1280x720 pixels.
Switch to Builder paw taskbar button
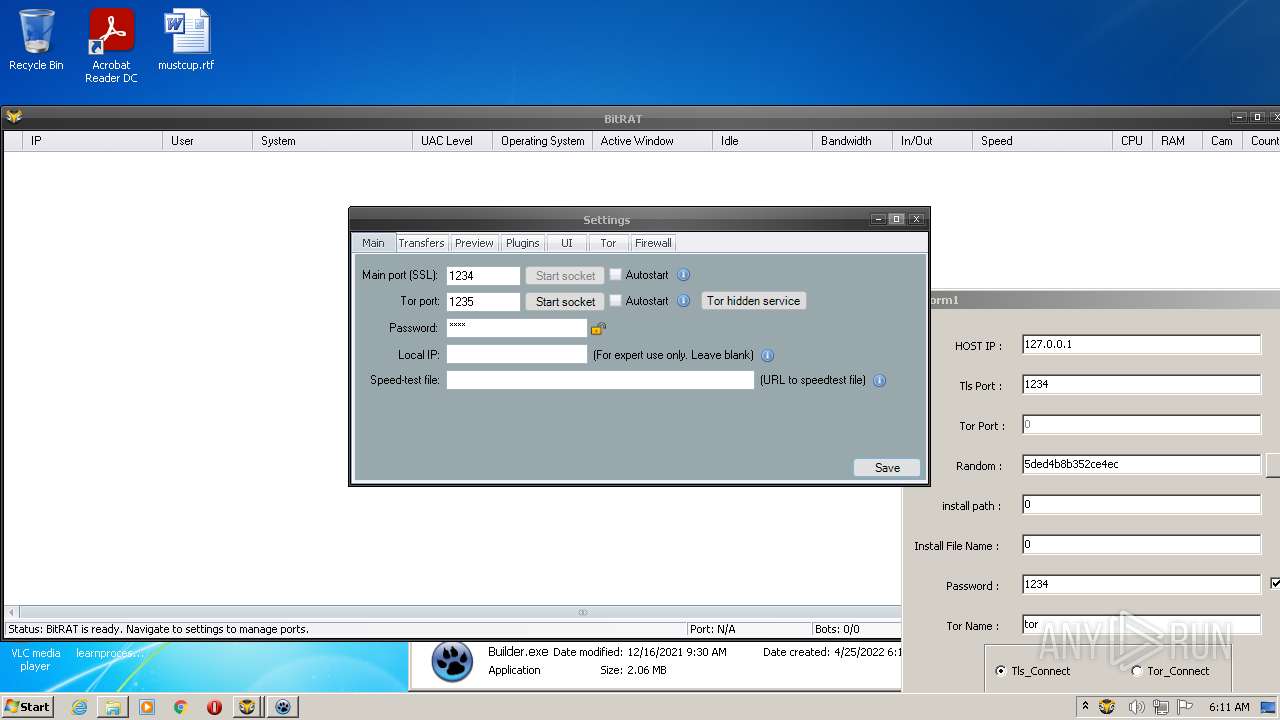pos(283,707)
